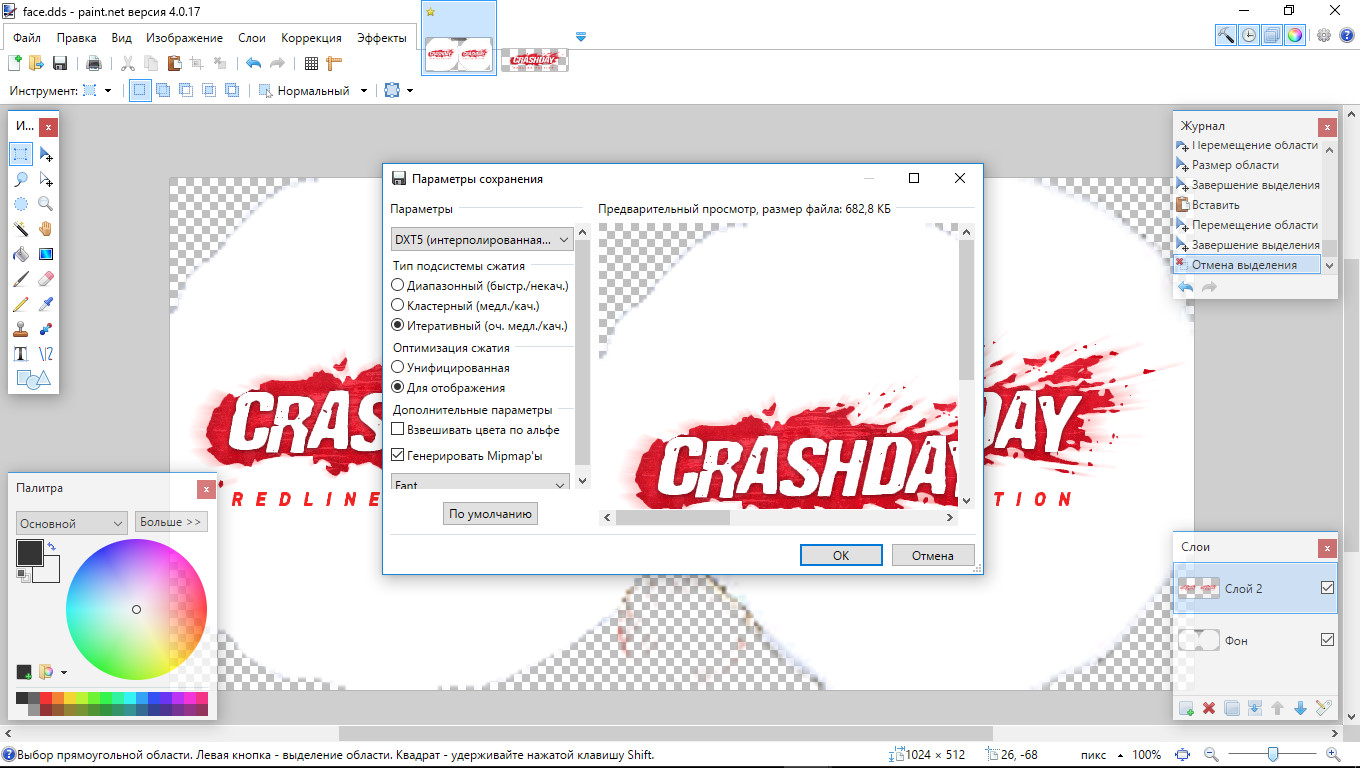Screen dimensions: 1360x768
Task: Open the 'Изображение' menu
Action: coord(185,38)
